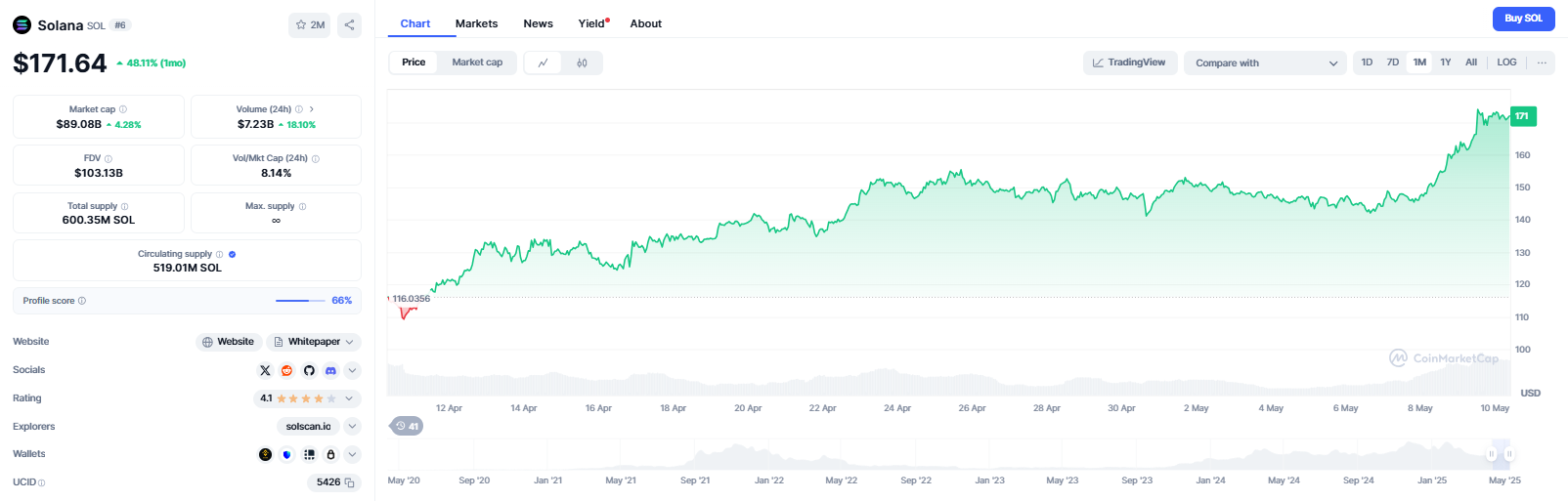Switch to line chart view
Image resolution: width=1568 pixels, height=501 pixels.
(x=544, y=63)
